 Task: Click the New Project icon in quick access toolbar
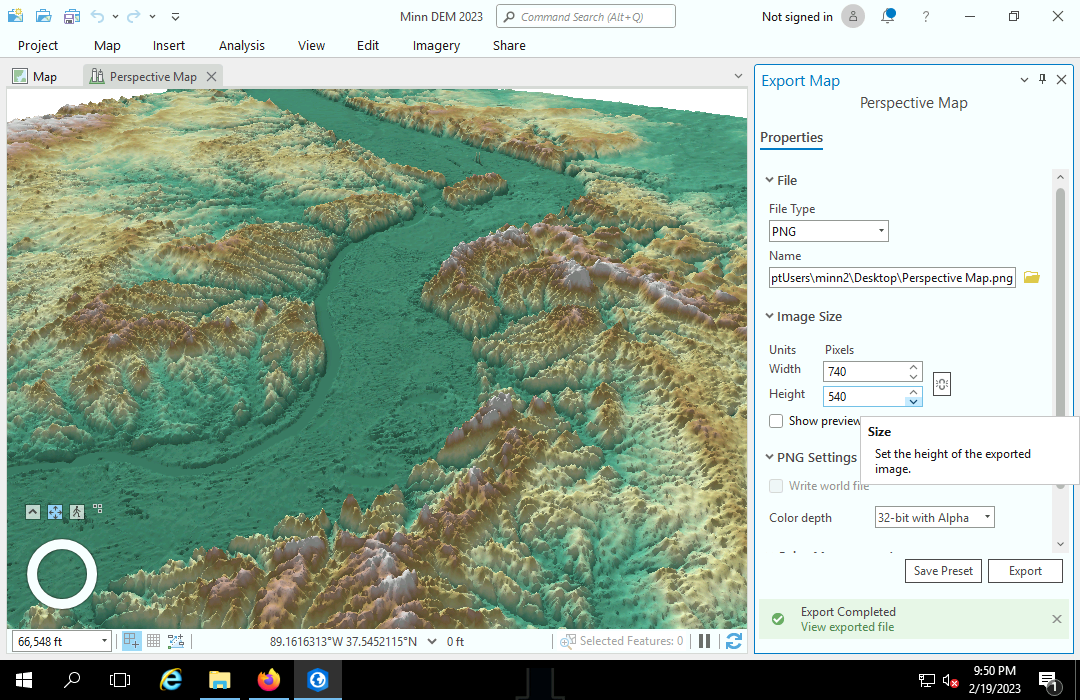click(15, 16)
